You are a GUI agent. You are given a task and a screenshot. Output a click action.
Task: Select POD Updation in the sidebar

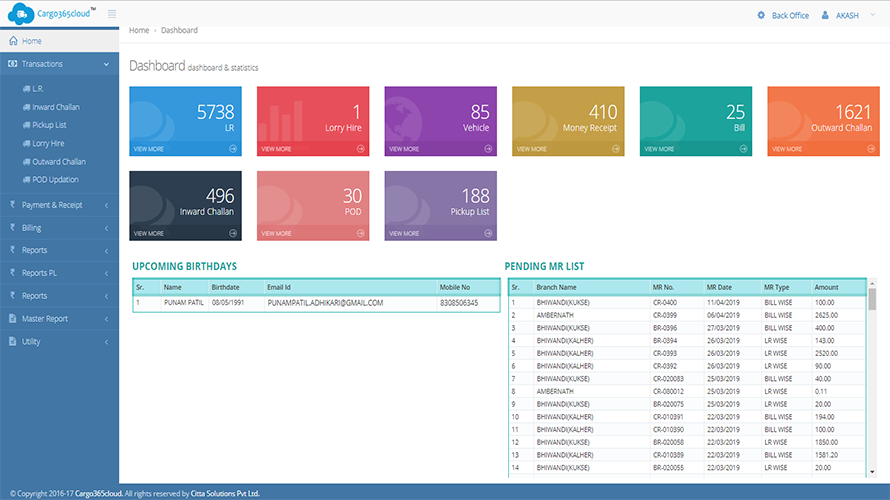click(x=55, y=180)
